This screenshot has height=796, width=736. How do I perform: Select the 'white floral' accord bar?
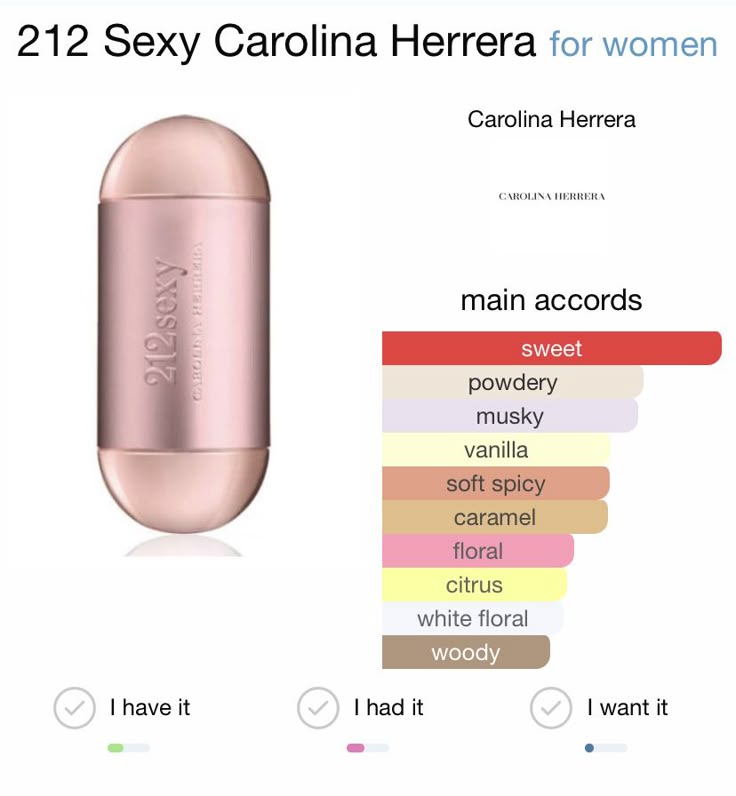472,619
